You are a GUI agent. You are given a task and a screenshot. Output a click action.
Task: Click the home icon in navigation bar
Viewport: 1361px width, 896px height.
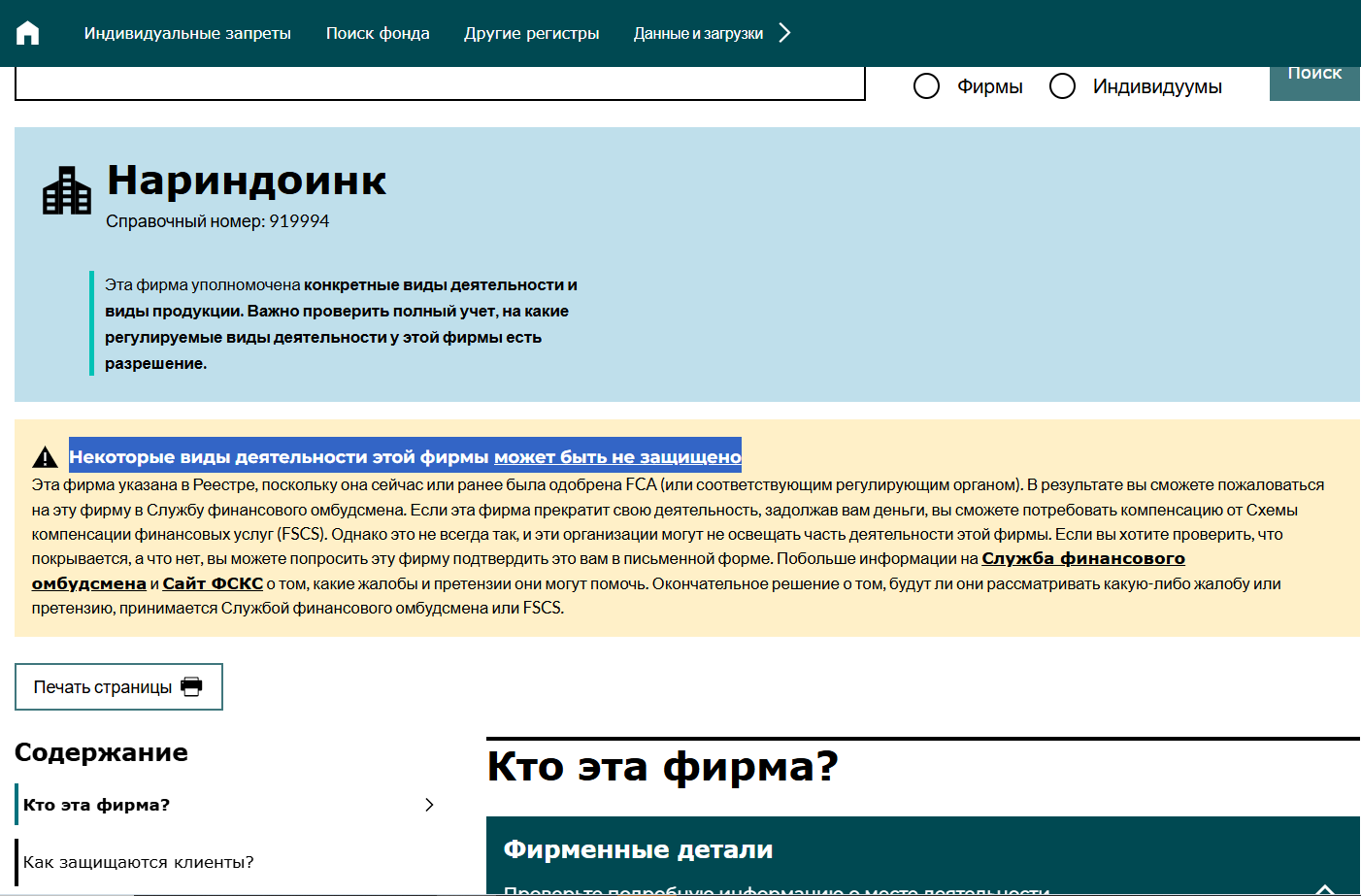(x=28, y=33)
